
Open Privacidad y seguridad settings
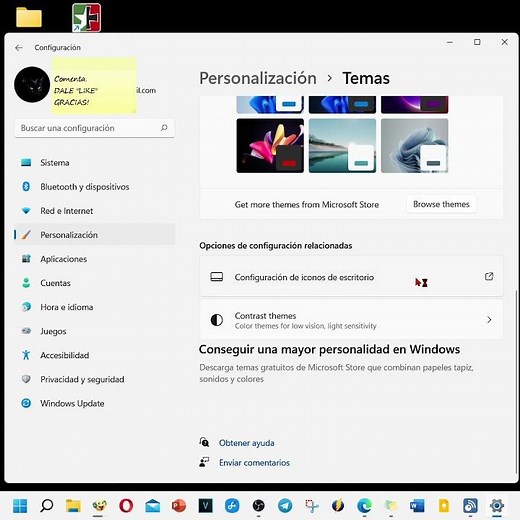coord(95,379)
